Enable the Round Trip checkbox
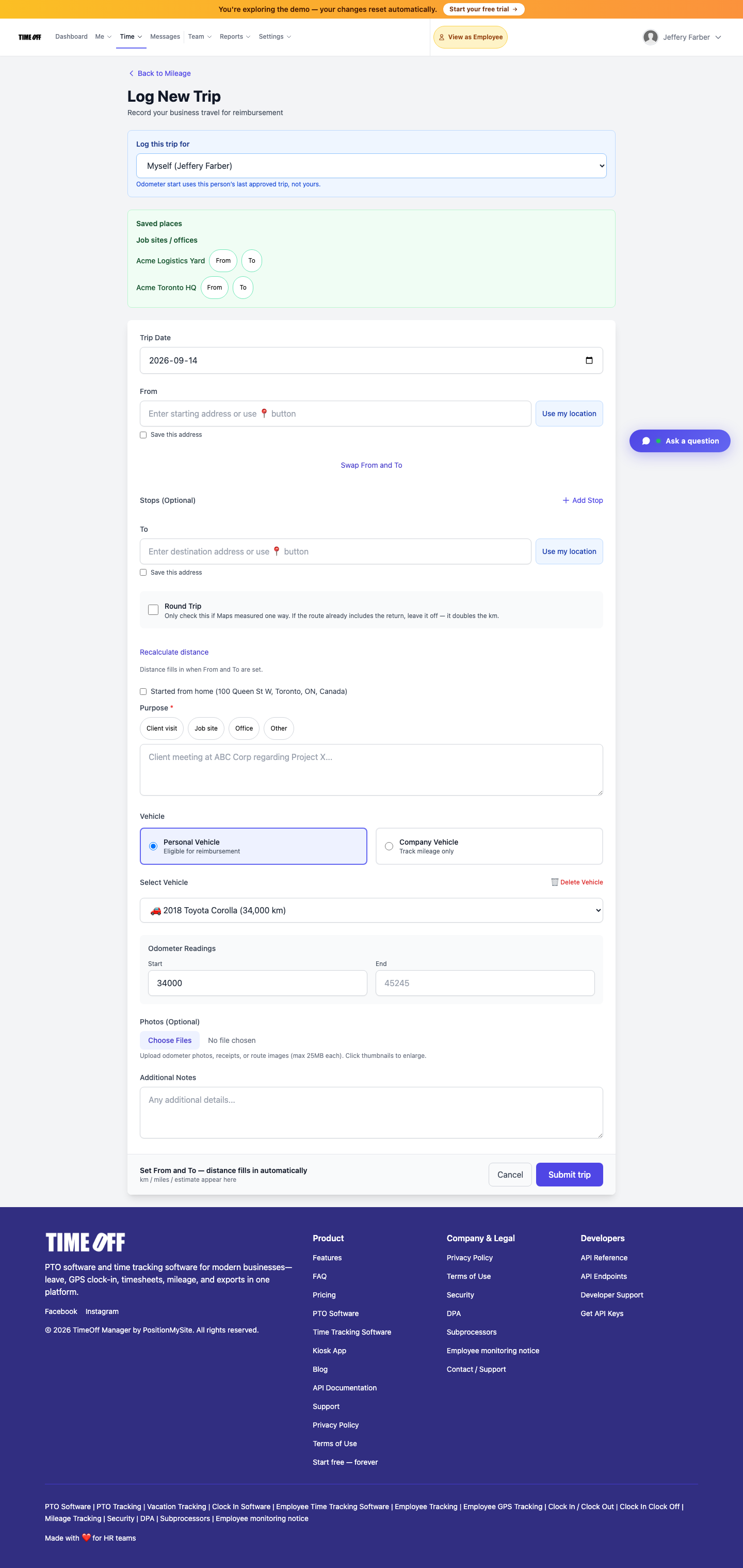 153,610
